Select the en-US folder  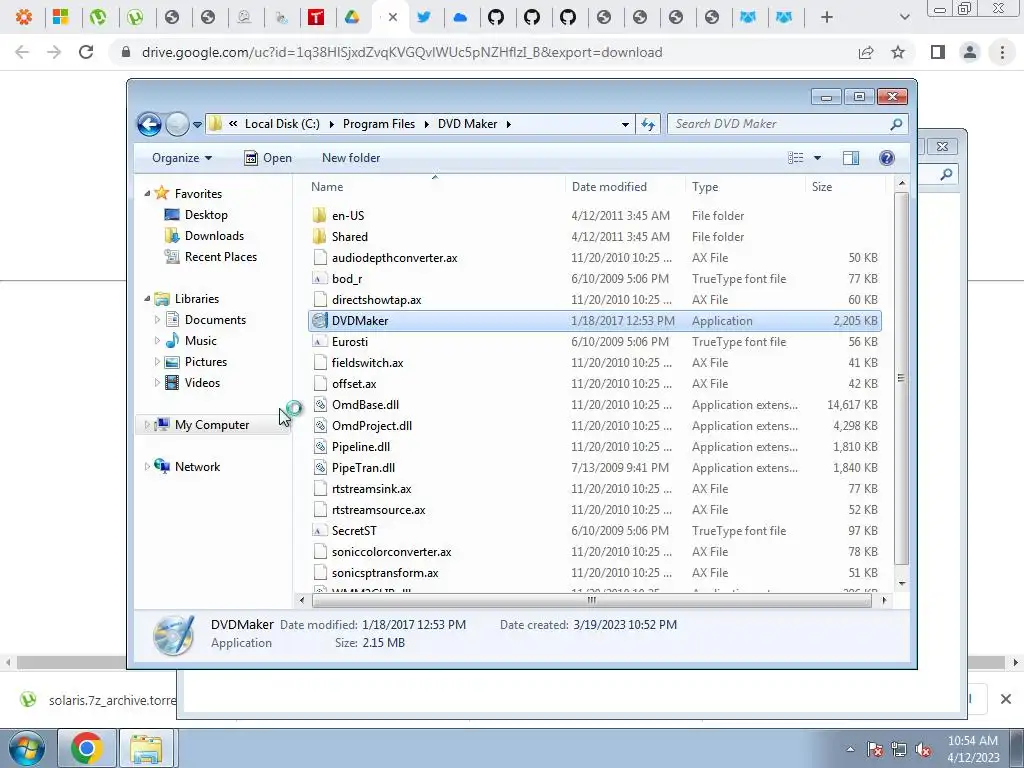(x=348, y=216)
